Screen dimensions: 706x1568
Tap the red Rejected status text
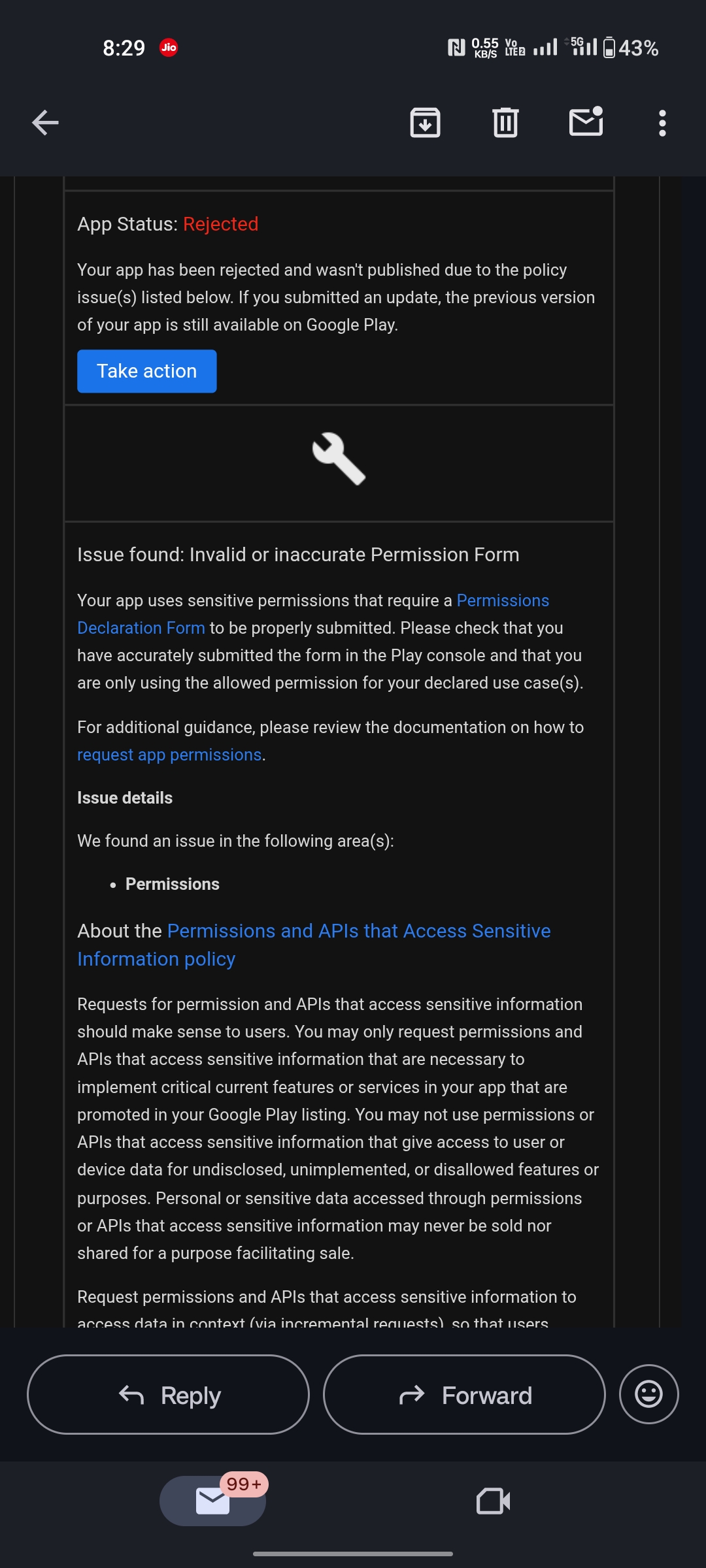(220, 224)
